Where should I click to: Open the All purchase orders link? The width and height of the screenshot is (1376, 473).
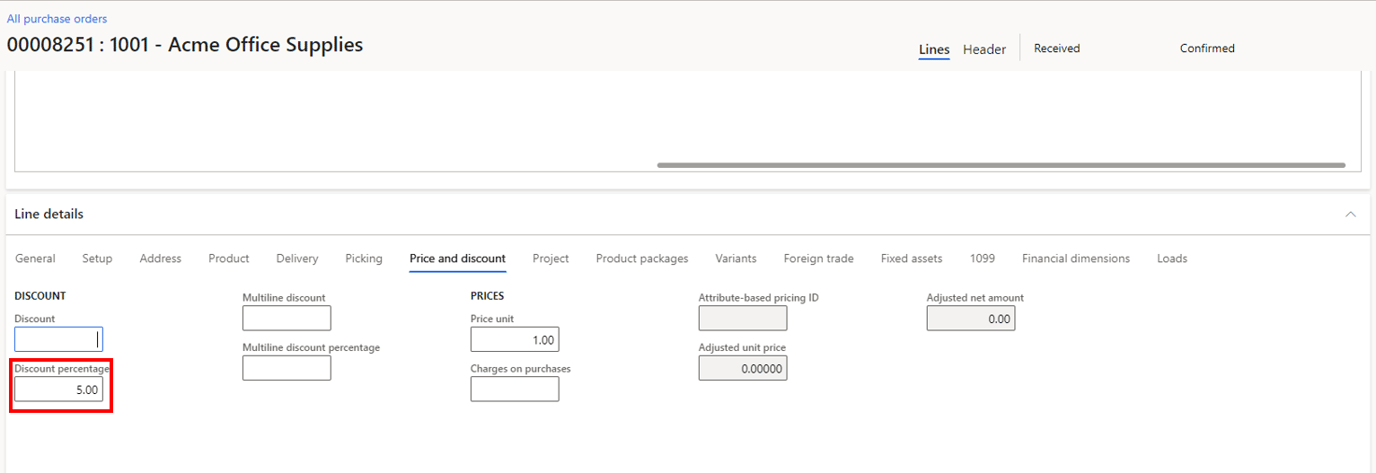[x=57, y=19]
